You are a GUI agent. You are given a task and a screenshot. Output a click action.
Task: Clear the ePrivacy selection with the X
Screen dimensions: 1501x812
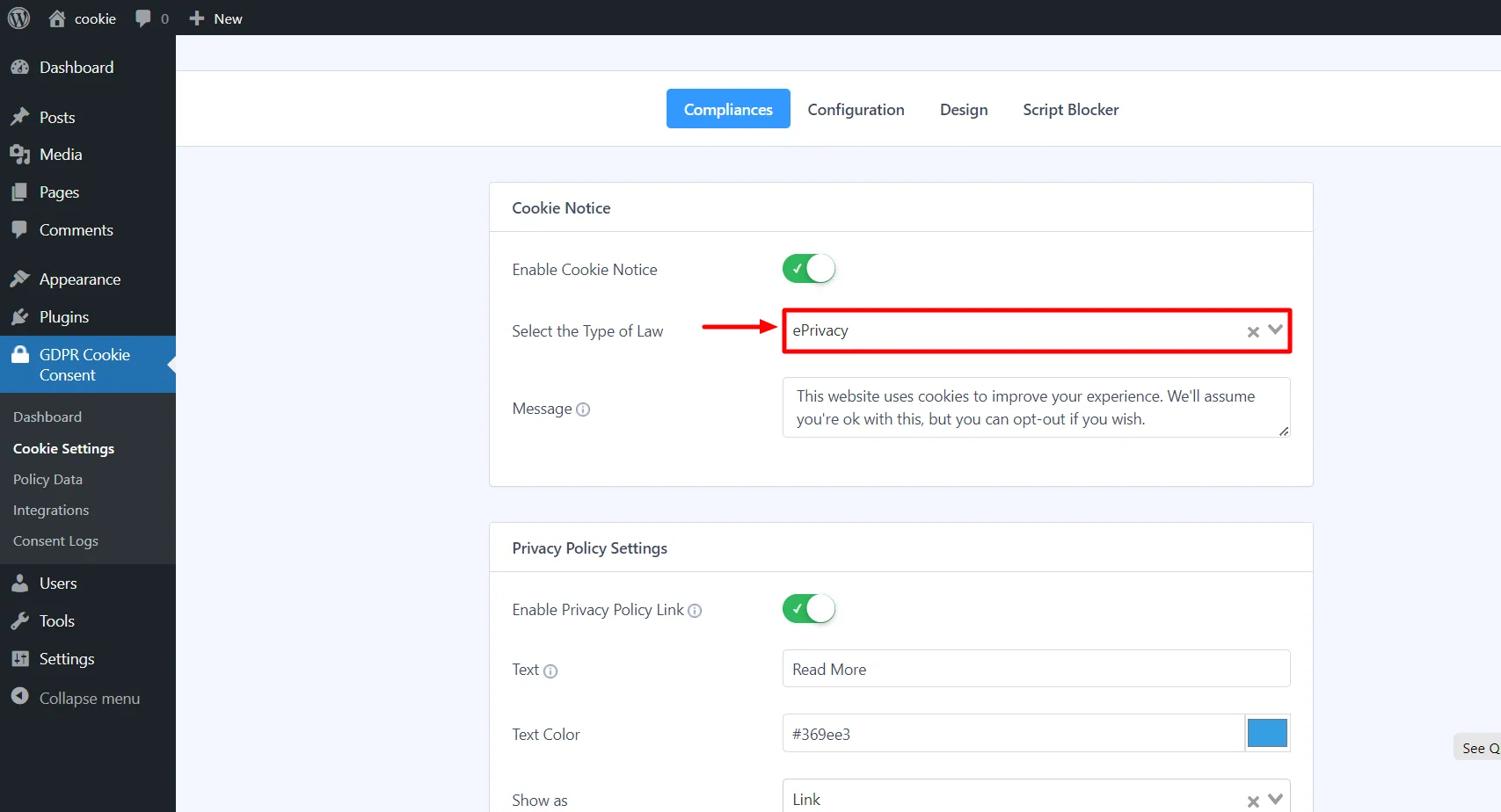[1252, 331]
